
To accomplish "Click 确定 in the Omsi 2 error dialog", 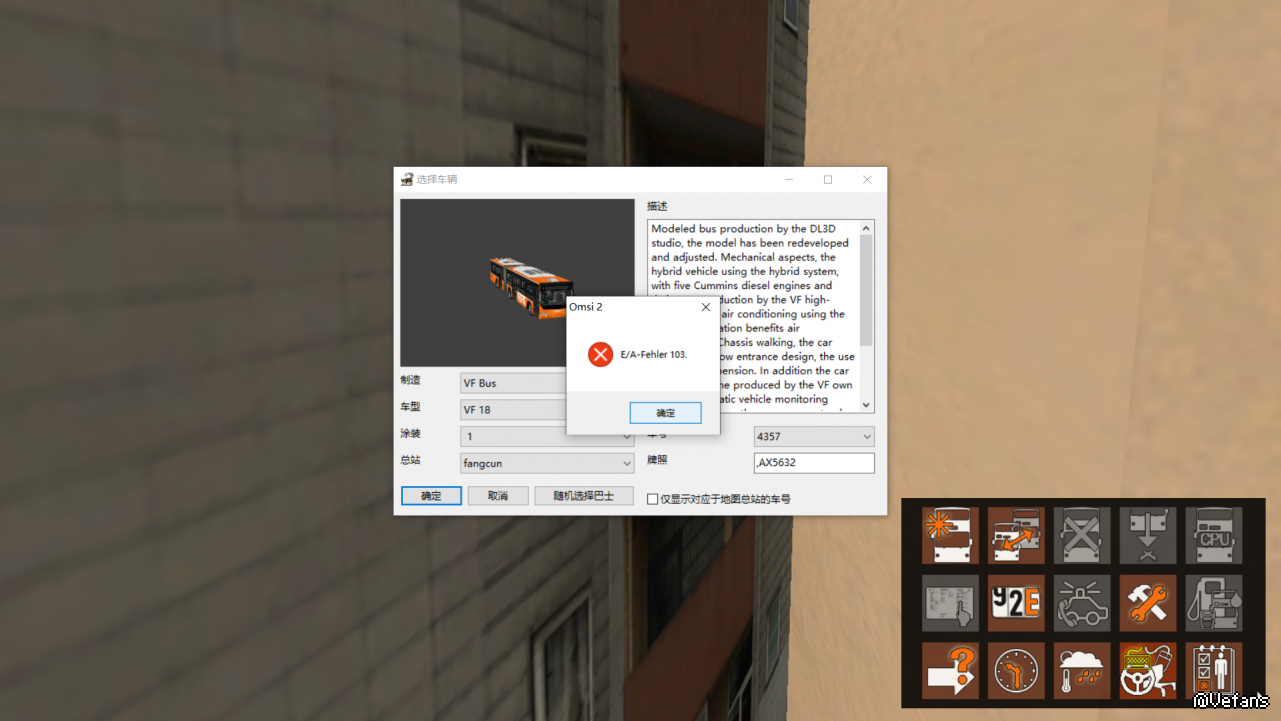I will (x=665, y=413).
